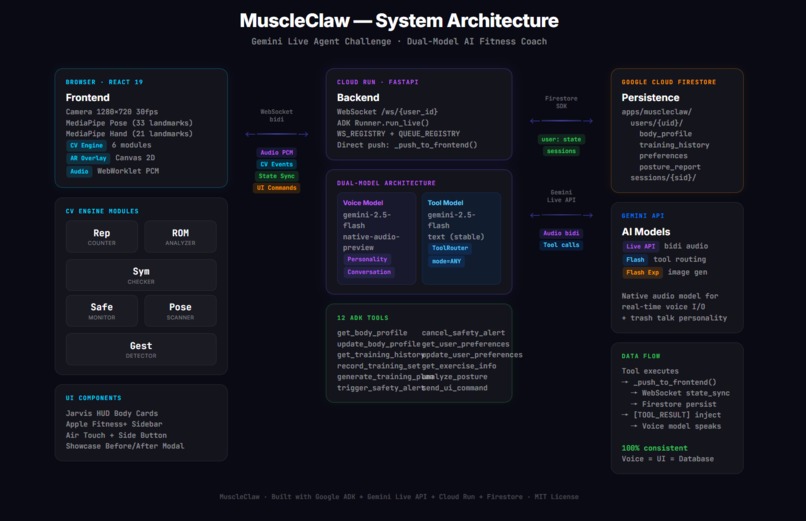
Task: Select 'MediaPipe Hand (21 landmarks)' text
Action: tap(129, 134)
